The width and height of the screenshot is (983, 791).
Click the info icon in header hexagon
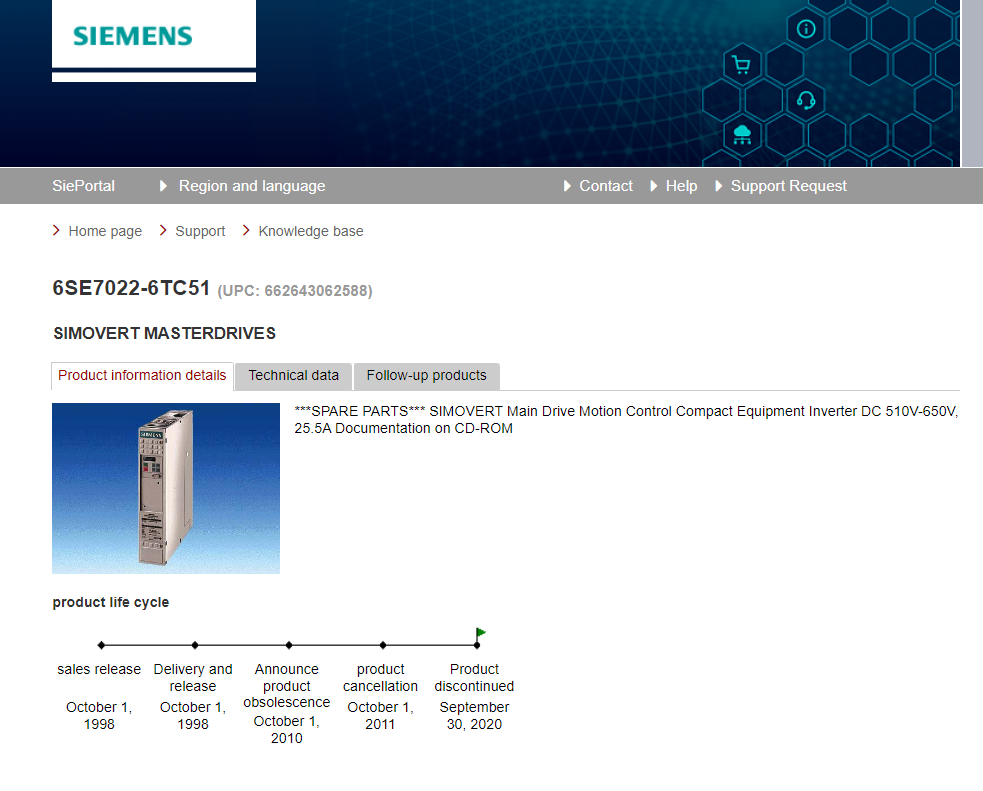point(806,29)
